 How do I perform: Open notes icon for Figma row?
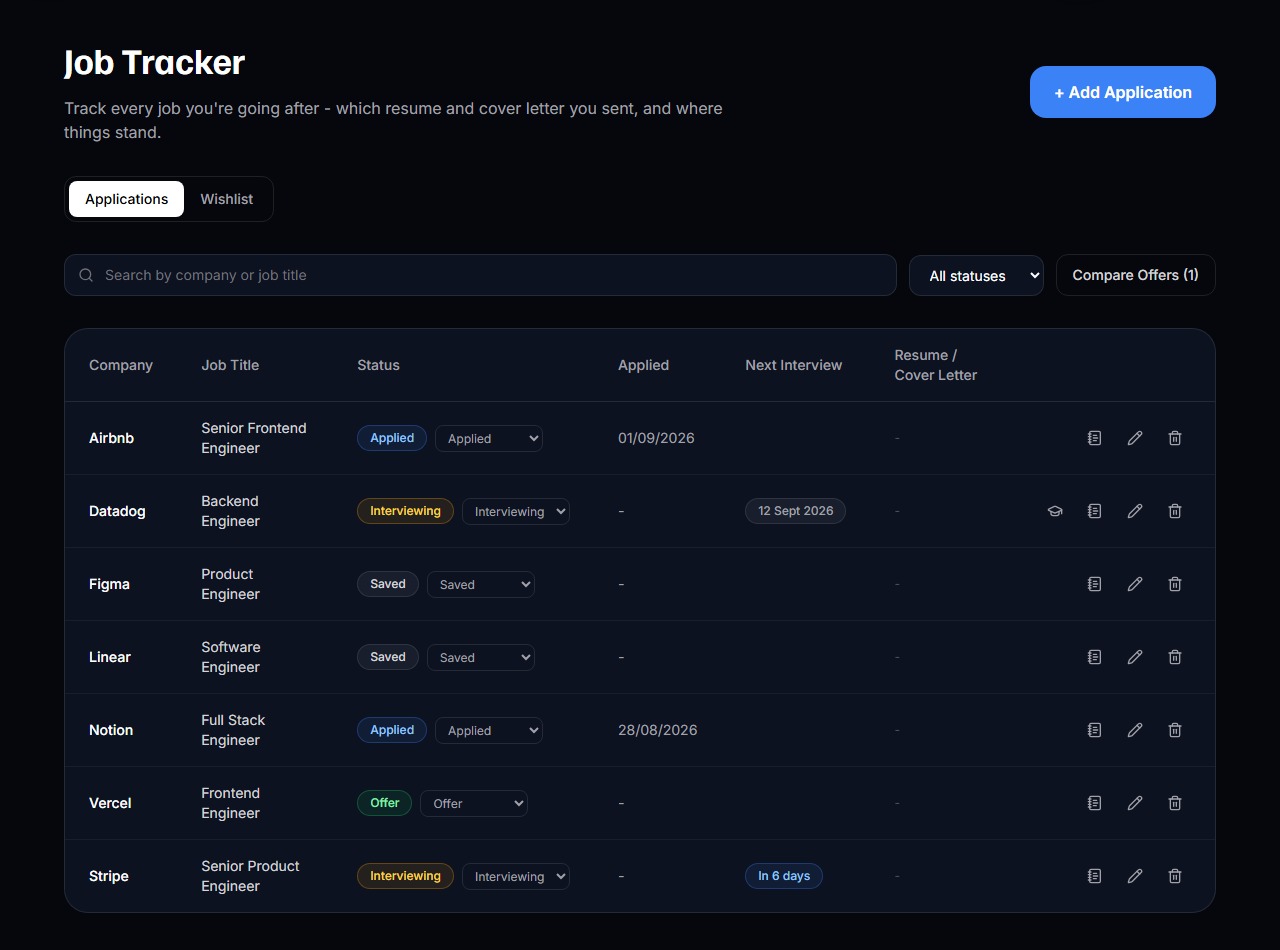1095,584
